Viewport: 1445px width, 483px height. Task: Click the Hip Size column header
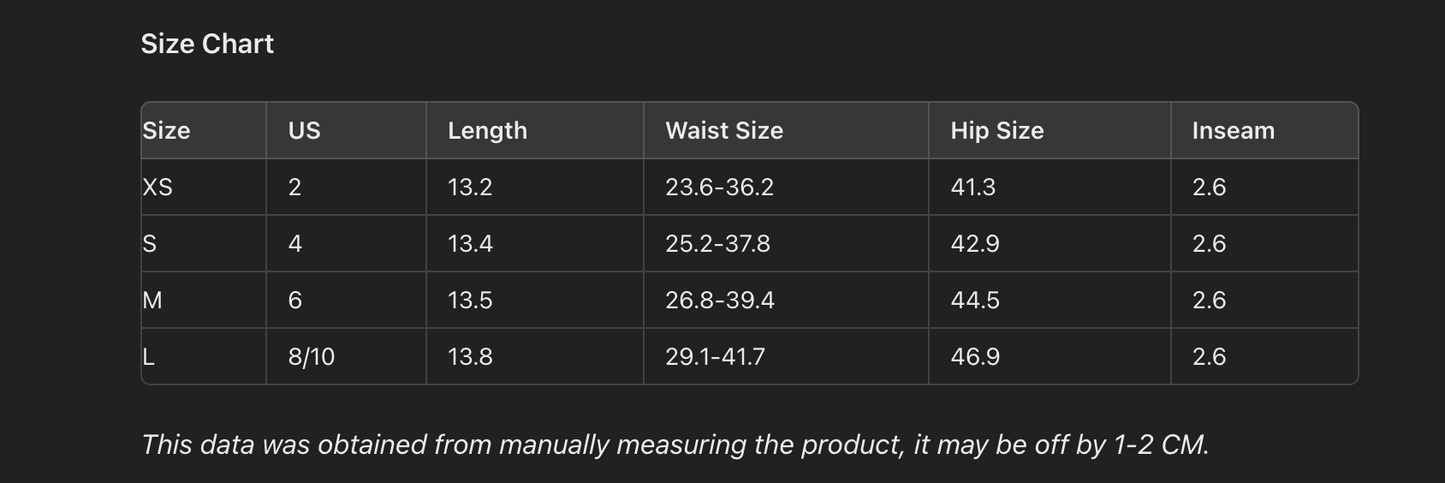997,131
